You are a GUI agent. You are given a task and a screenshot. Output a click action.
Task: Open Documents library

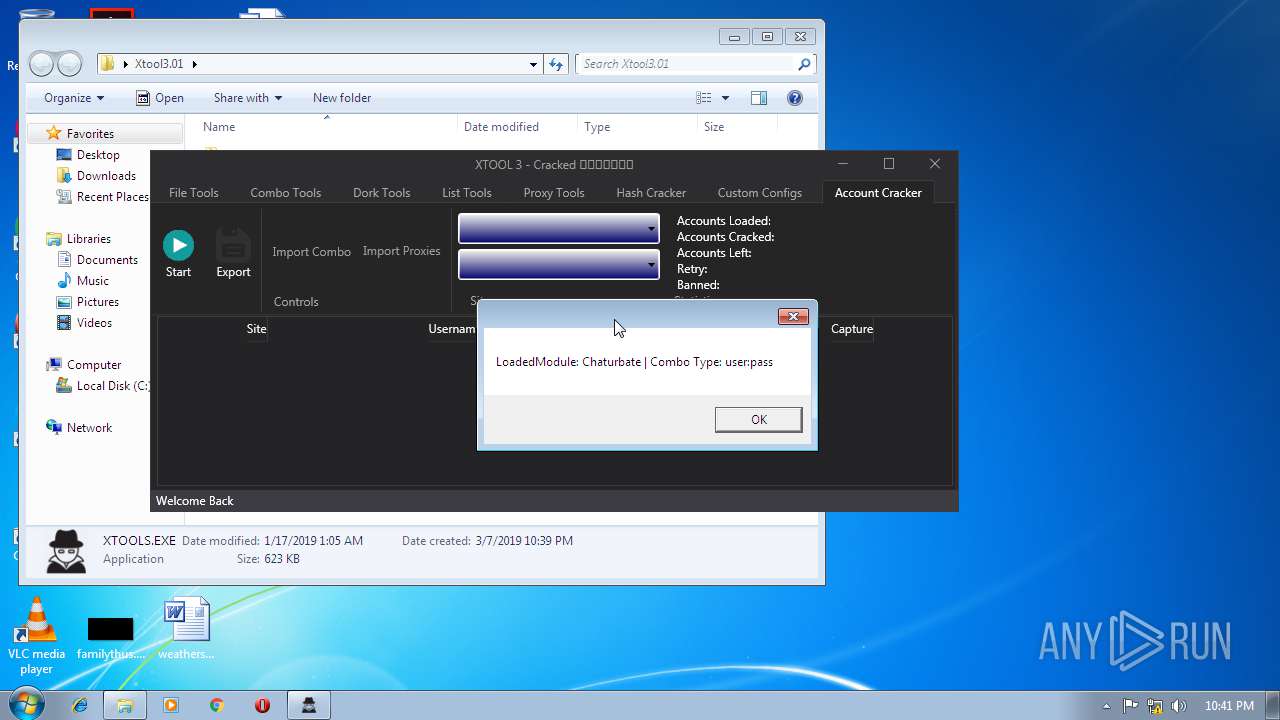point(107,260)
